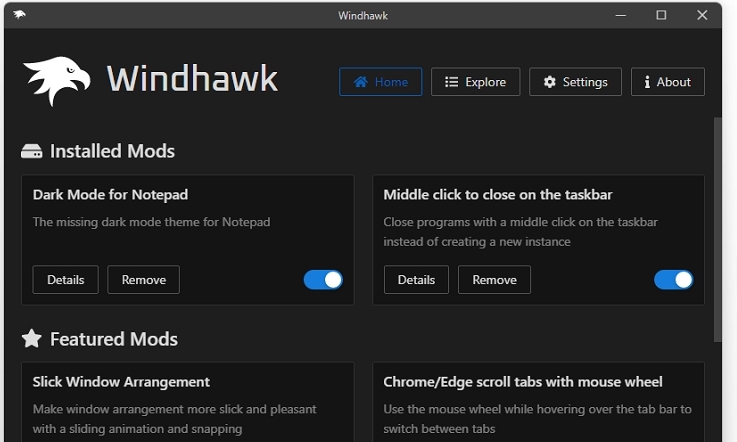737x442 pixels.
Task: Open the Settings tab
Action: pos(575,82)
